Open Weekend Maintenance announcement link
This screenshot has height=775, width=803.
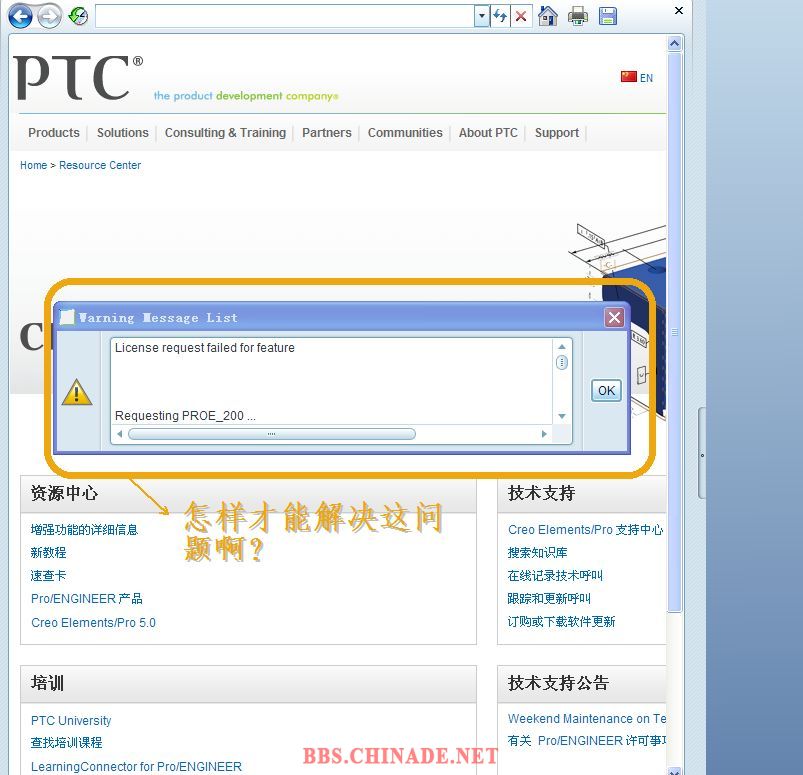587,719
